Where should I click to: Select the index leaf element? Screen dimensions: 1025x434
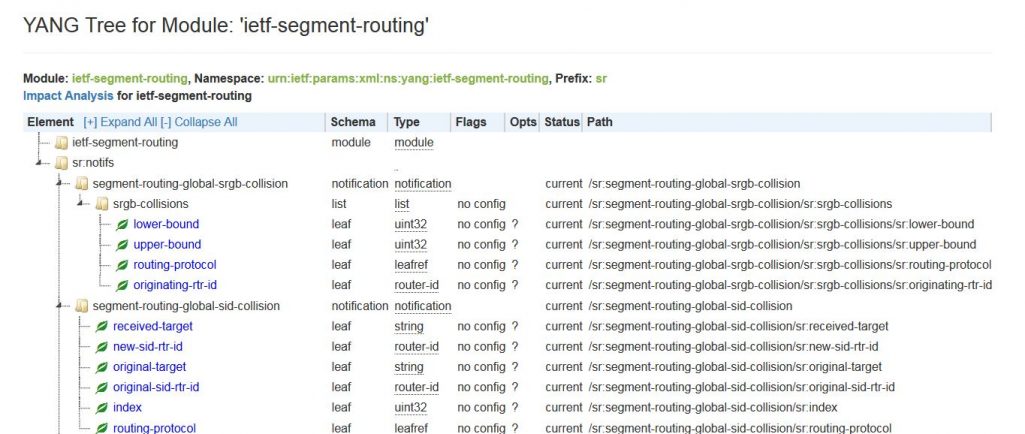(127, 408)
